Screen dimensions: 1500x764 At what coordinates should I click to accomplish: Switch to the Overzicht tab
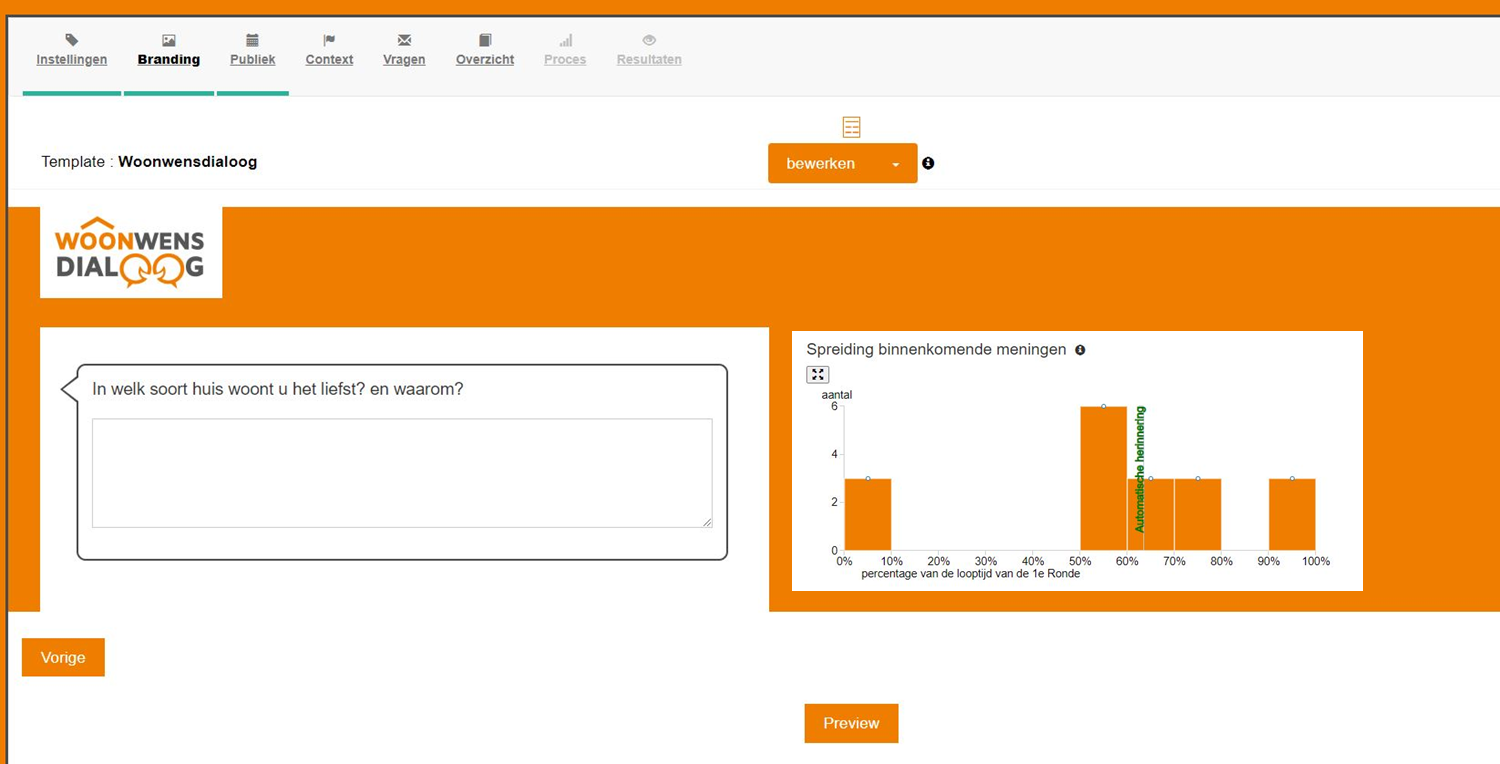[485, 59]
